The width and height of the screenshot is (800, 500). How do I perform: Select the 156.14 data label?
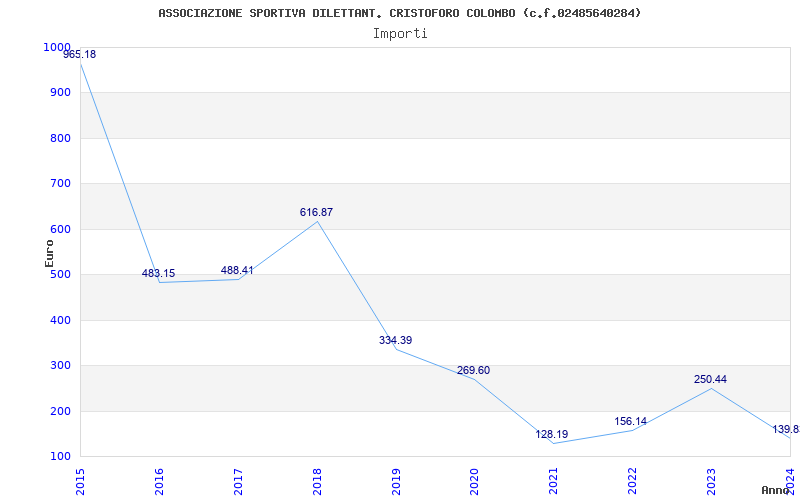631,421
